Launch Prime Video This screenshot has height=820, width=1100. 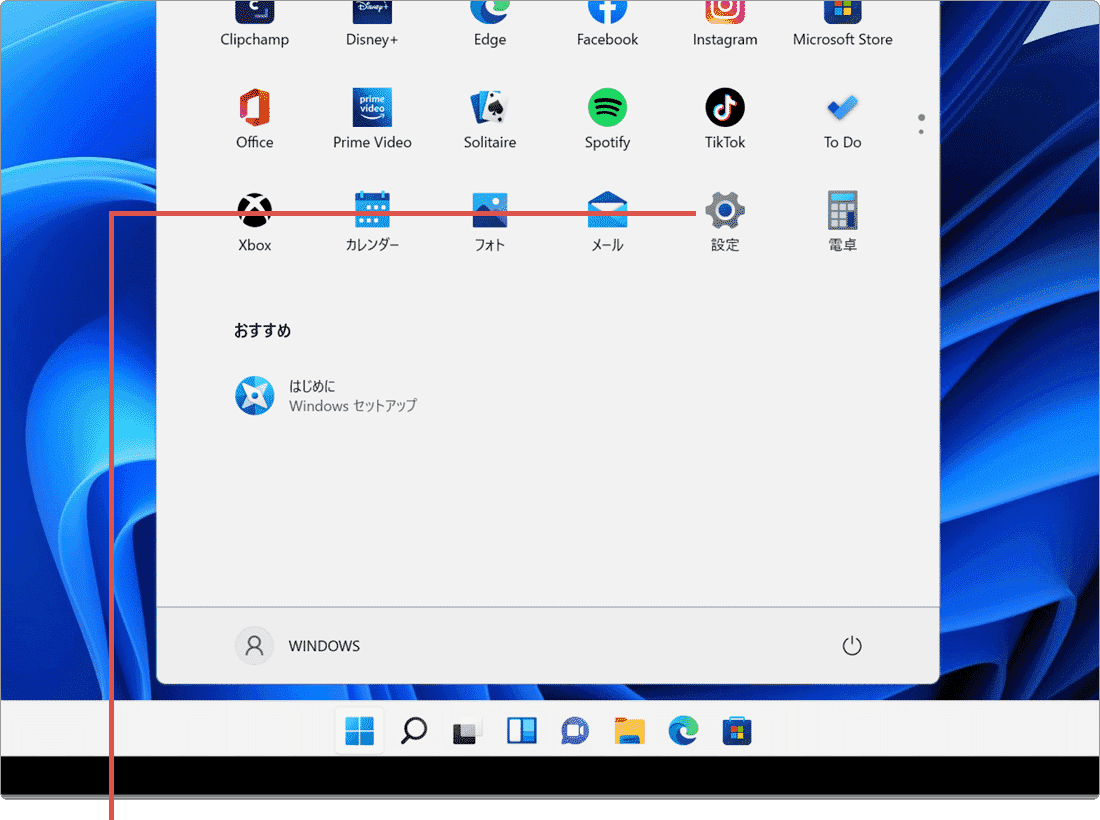(372, 119)
